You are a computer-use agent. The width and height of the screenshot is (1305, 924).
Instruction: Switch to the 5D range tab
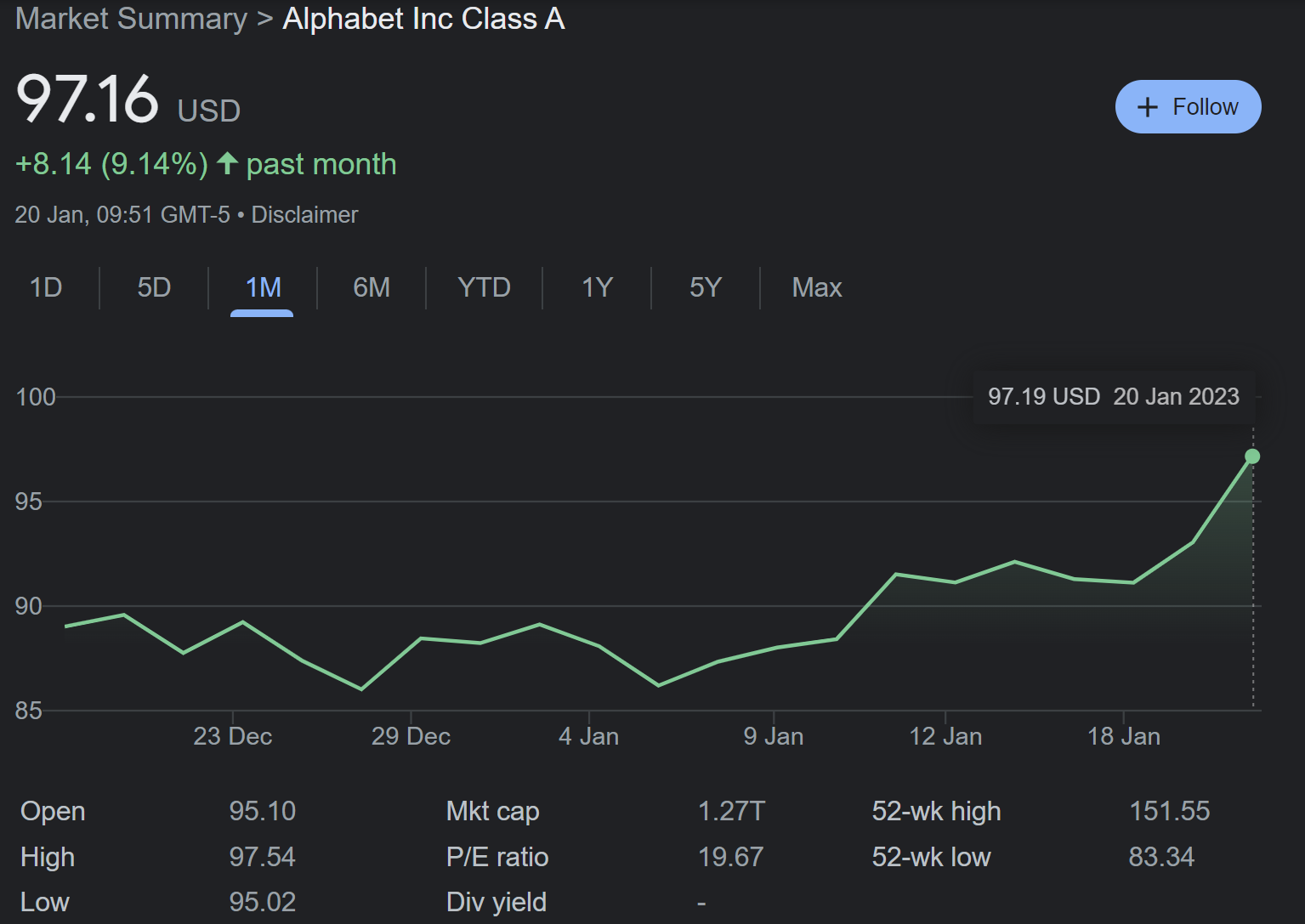click(154, 287)
